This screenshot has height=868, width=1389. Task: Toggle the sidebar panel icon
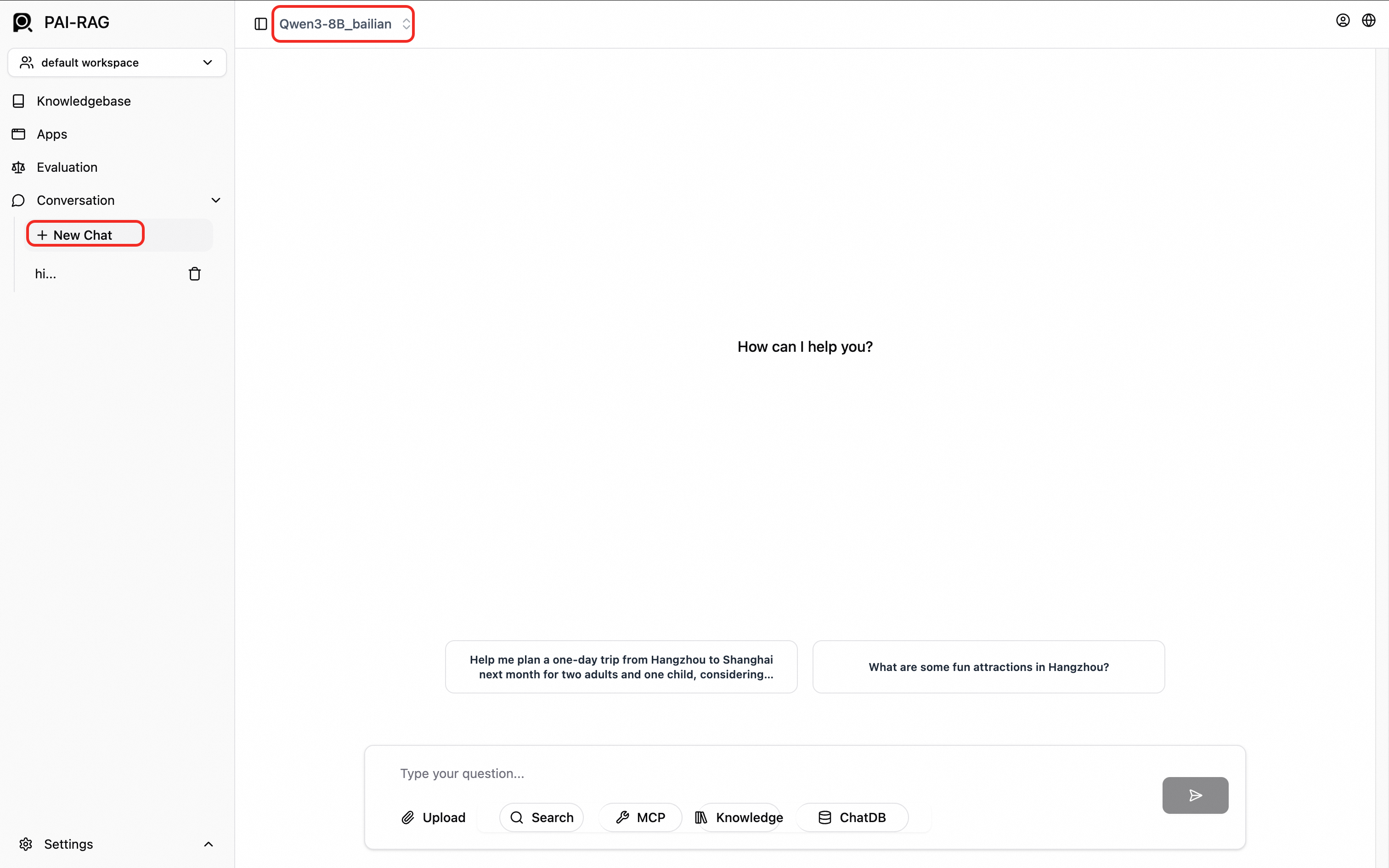coord(260,23)
